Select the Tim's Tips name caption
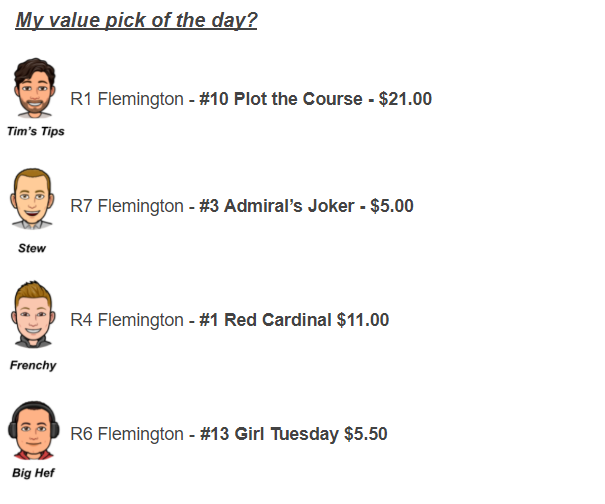Image resolution: width=605 pixels, height=504 pixels. coord(36,131)
